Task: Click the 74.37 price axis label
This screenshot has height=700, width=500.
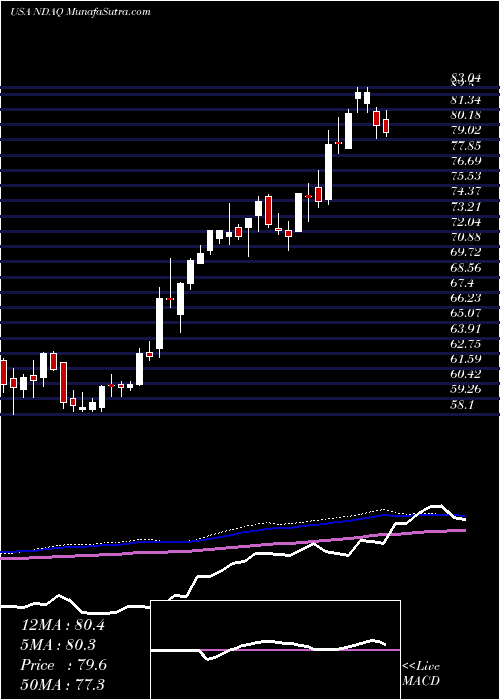Action: tap(465, 191)
